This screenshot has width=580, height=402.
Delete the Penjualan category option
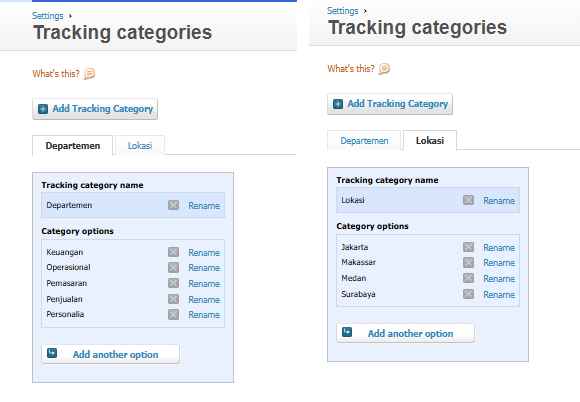[x=173, y=299]
